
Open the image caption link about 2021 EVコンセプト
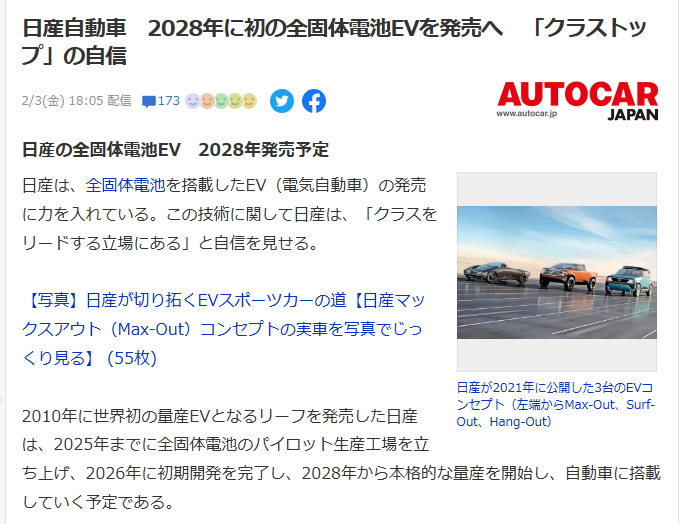click(556, 404)
